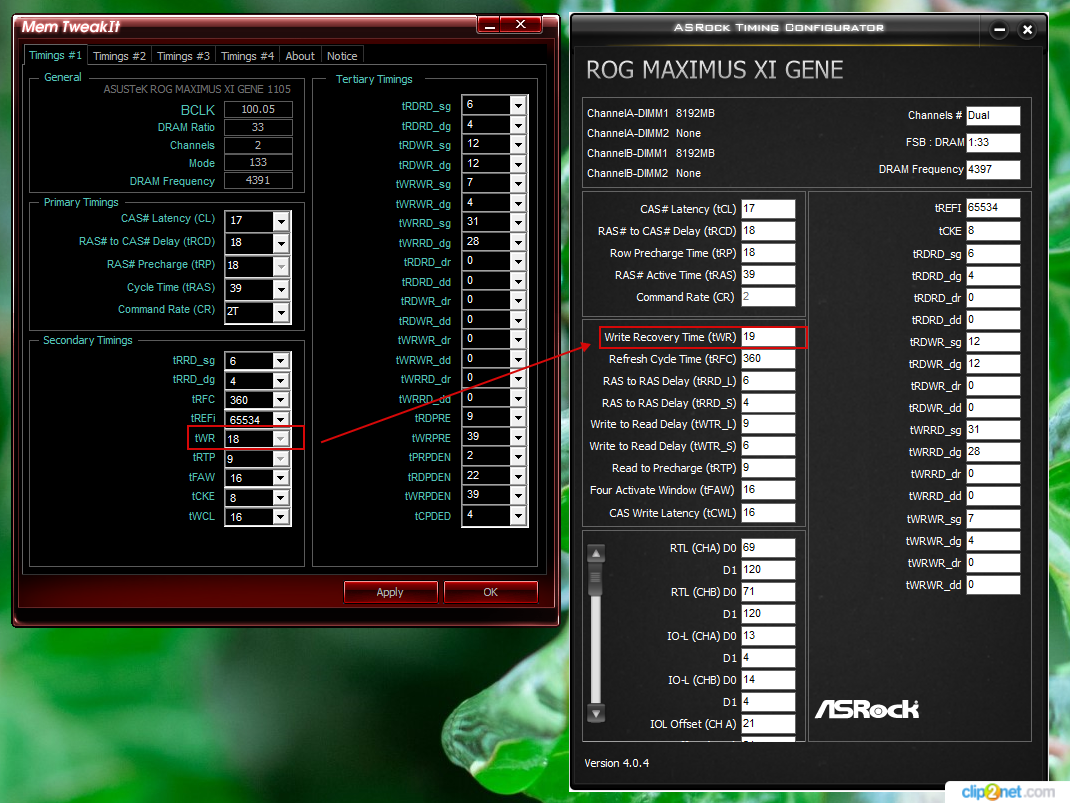Expand the tRDPDEN dropdown
1070x803 pixels.
coord(518,476)
